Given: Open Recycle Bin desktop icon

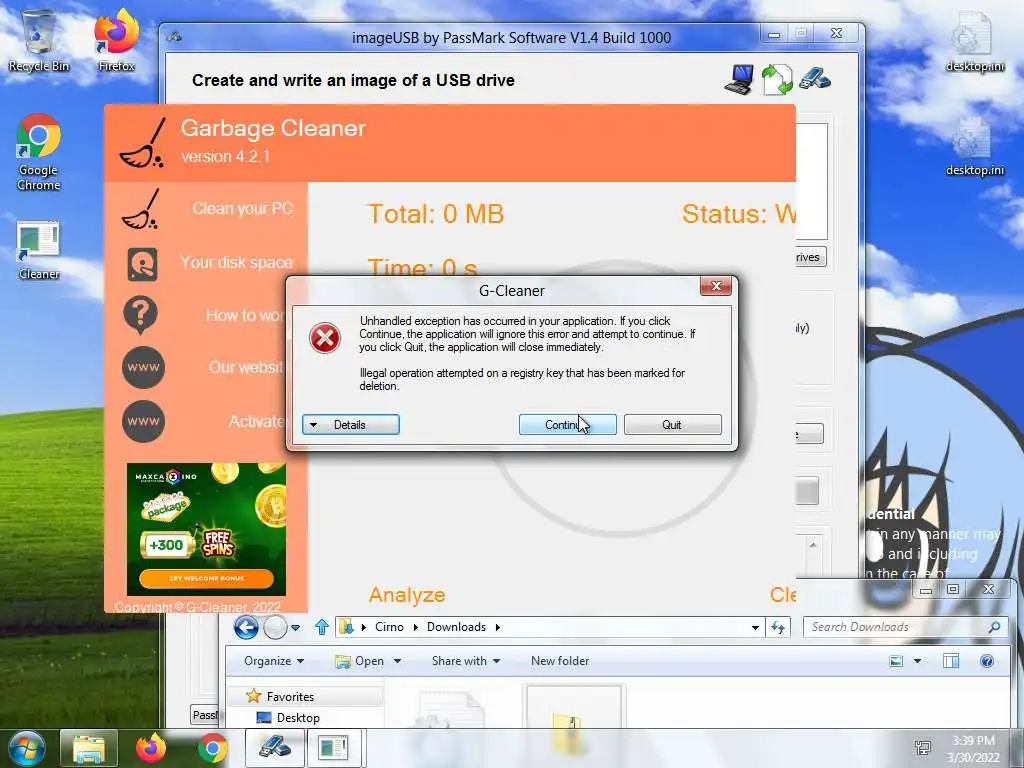Looking at the screenshot, I should point(39,40).
